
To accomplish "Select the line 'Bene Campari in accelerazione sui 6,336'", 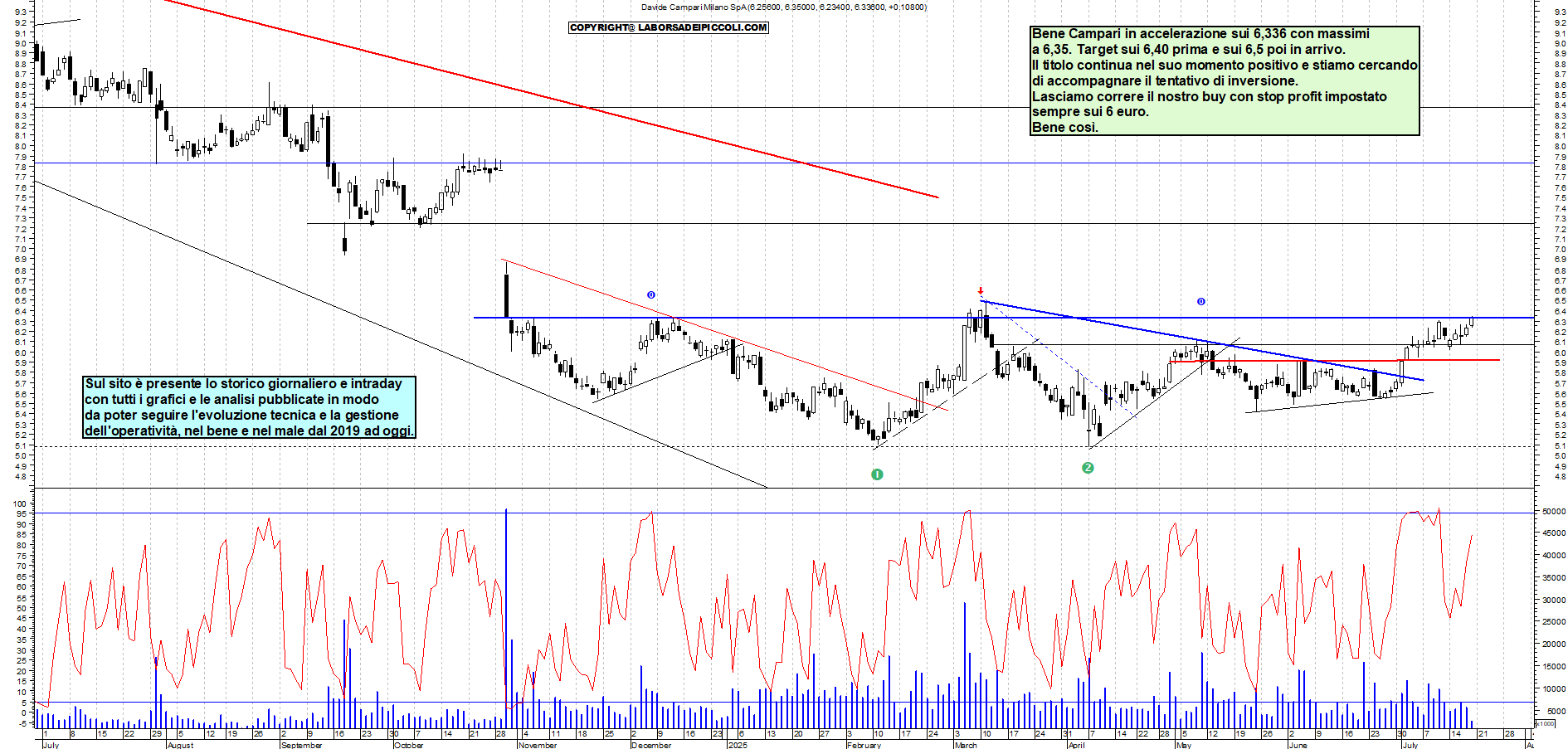I will click(1201, 34).
